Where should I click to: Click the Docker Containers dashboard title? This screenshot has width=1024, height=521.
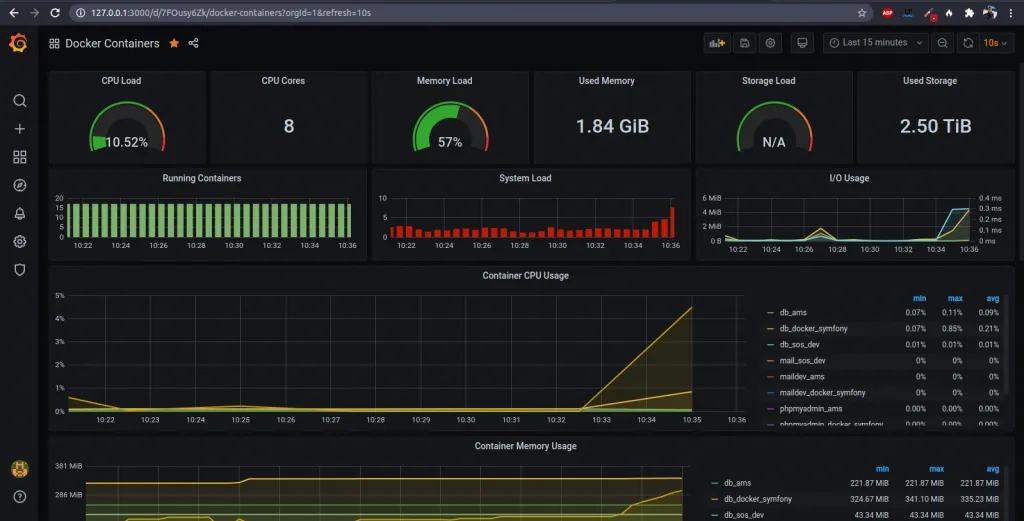111,44
